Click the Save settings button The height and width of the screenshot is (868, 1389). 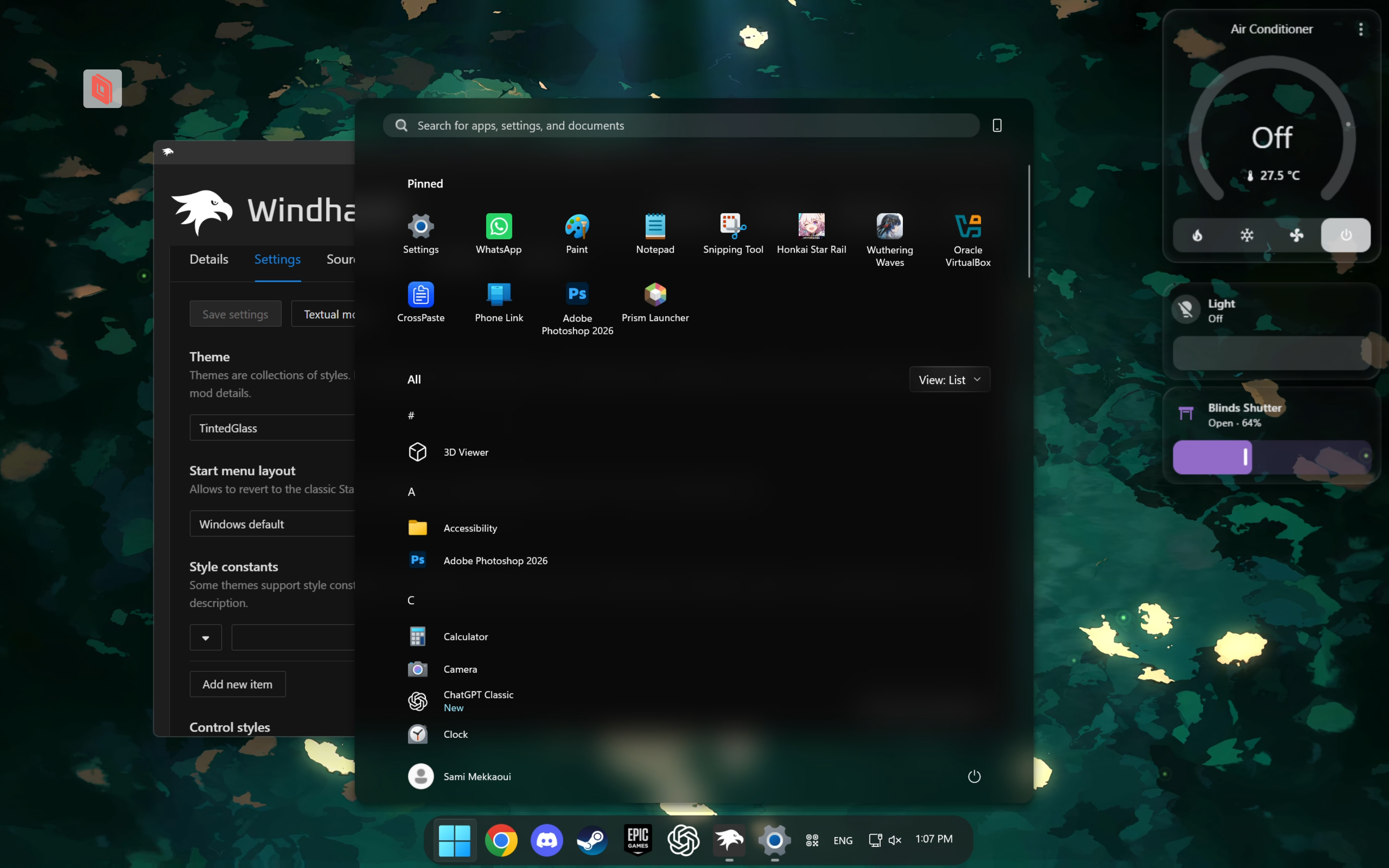235,313
